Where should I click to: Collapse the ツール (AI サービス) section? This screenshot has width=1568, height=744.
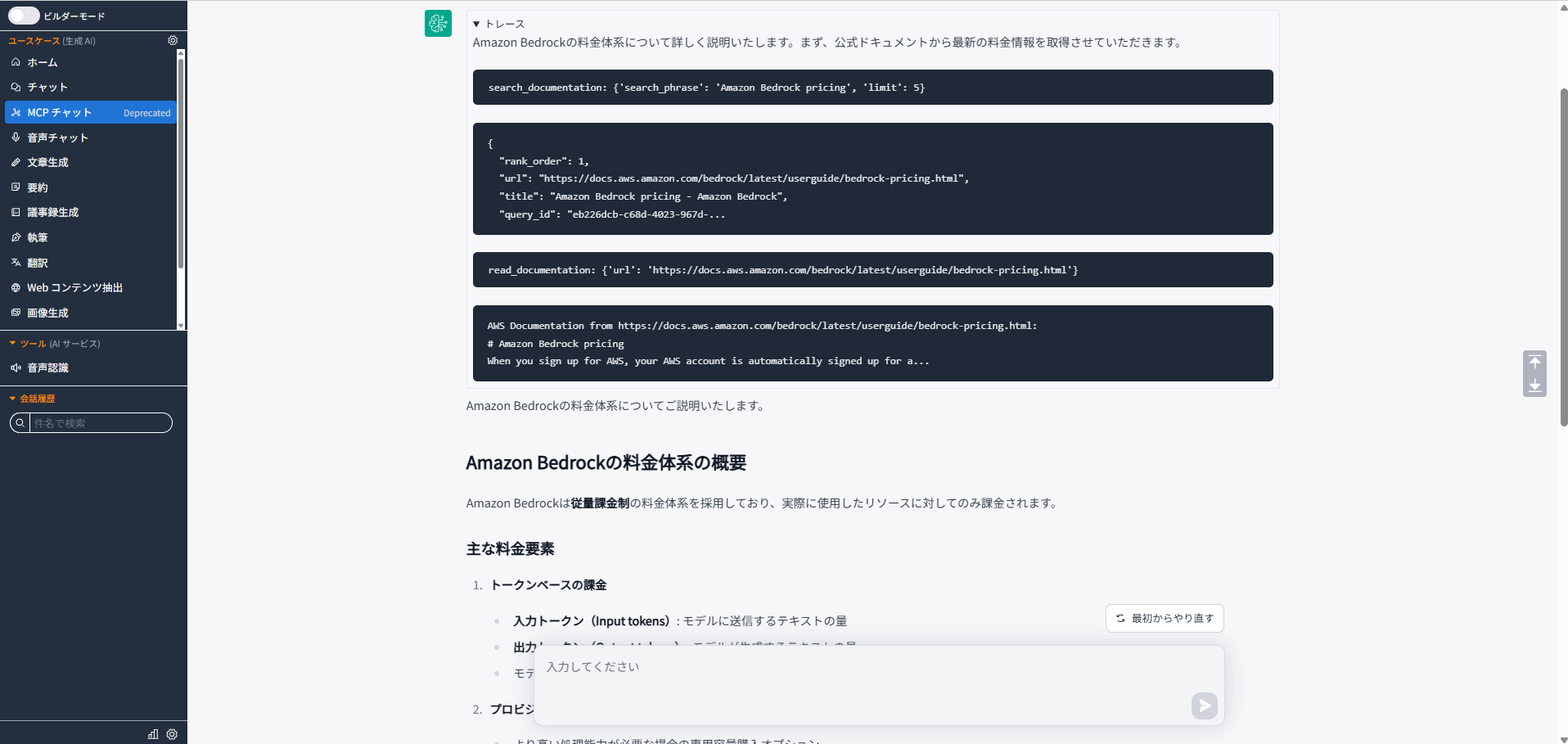click(x=12, y=344)
